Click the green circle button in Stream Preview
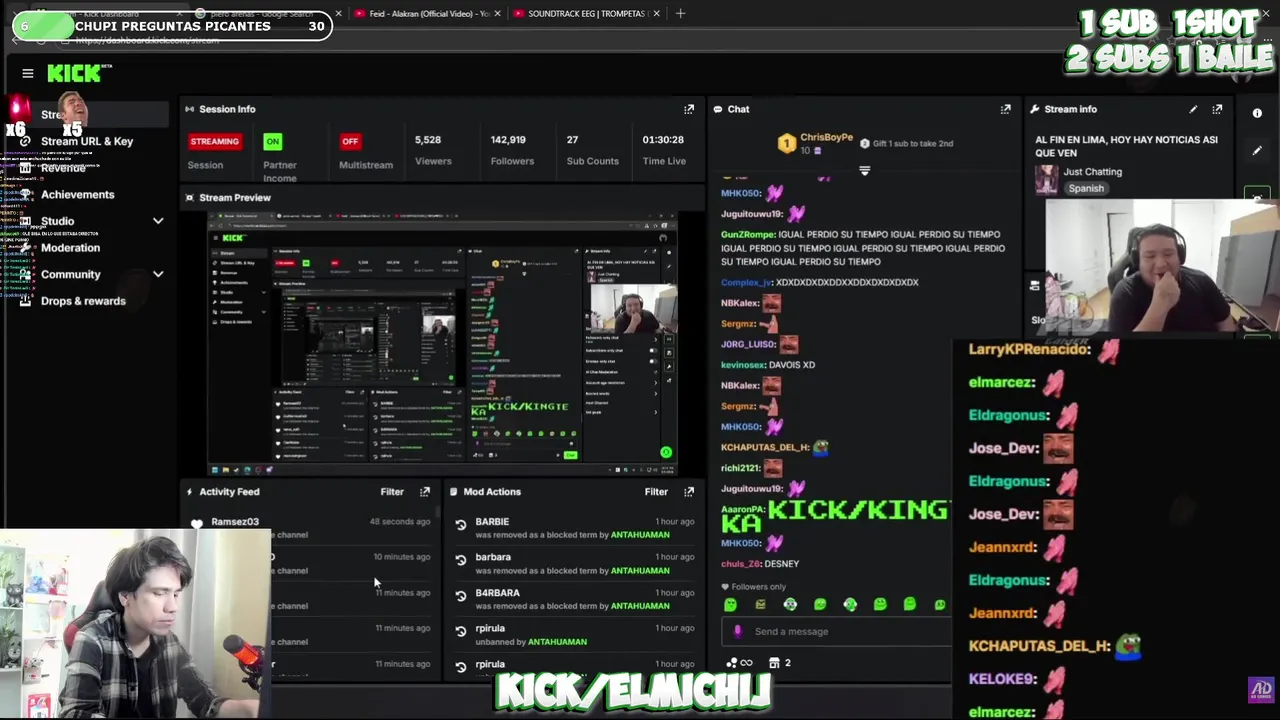 click(666, 452)
